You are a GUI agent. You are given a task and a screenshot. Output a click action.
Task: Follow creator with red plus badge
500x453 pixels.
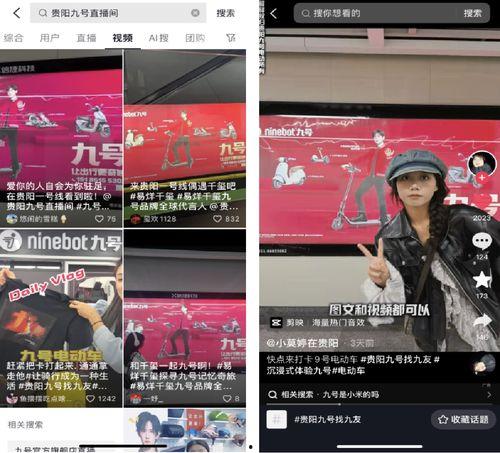coord(482,178)
